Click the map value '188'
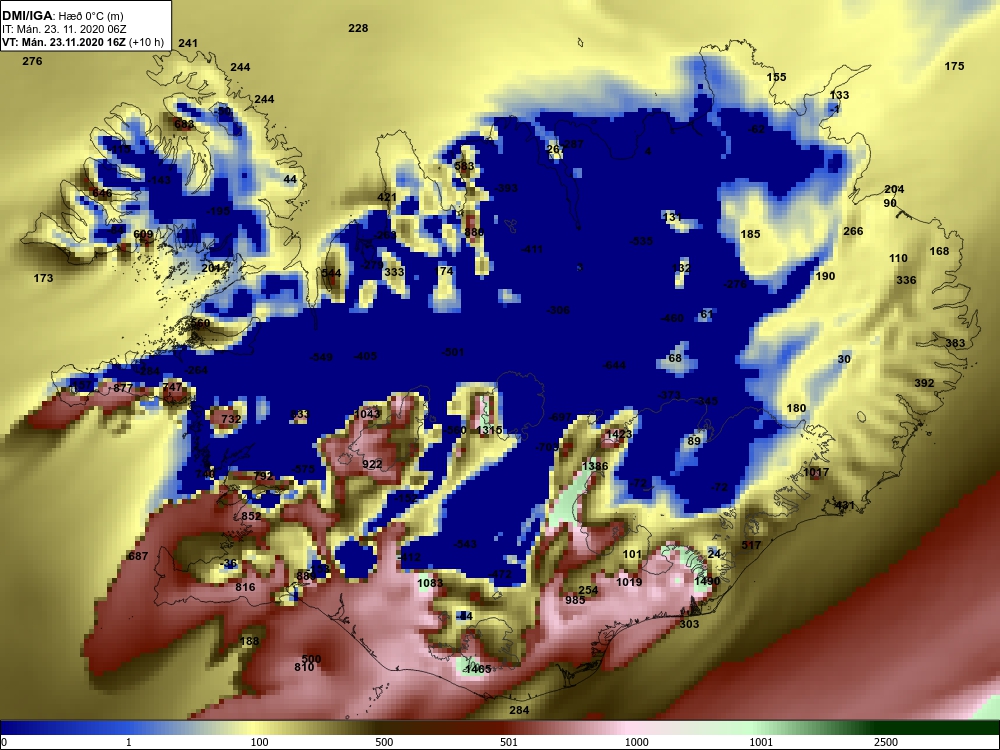 tap(249, 641)
